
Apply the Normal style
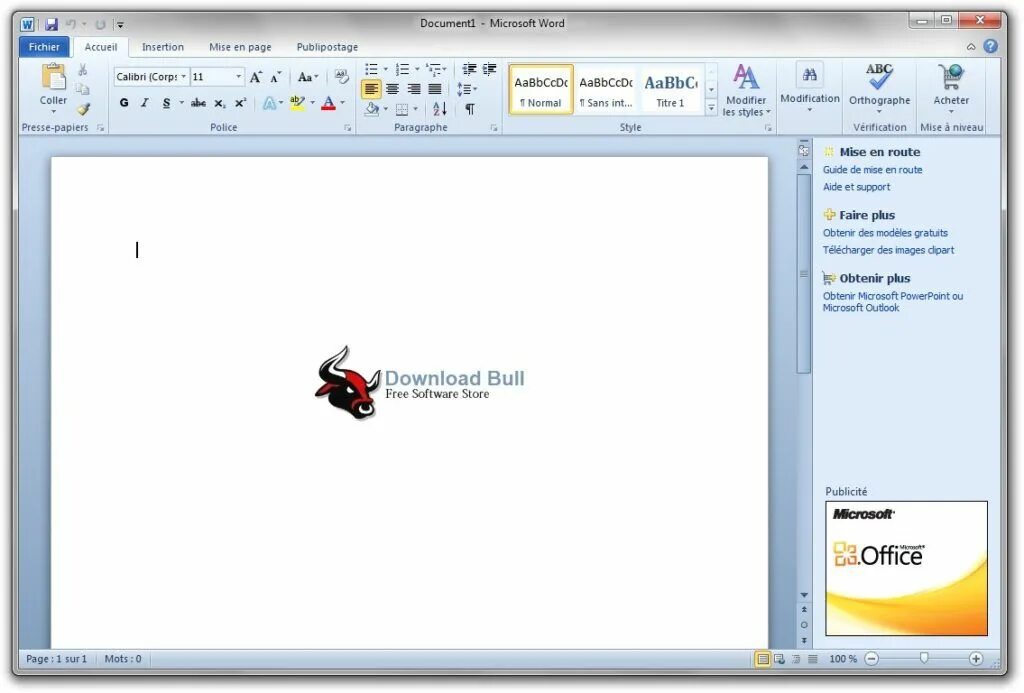(541, 89)
